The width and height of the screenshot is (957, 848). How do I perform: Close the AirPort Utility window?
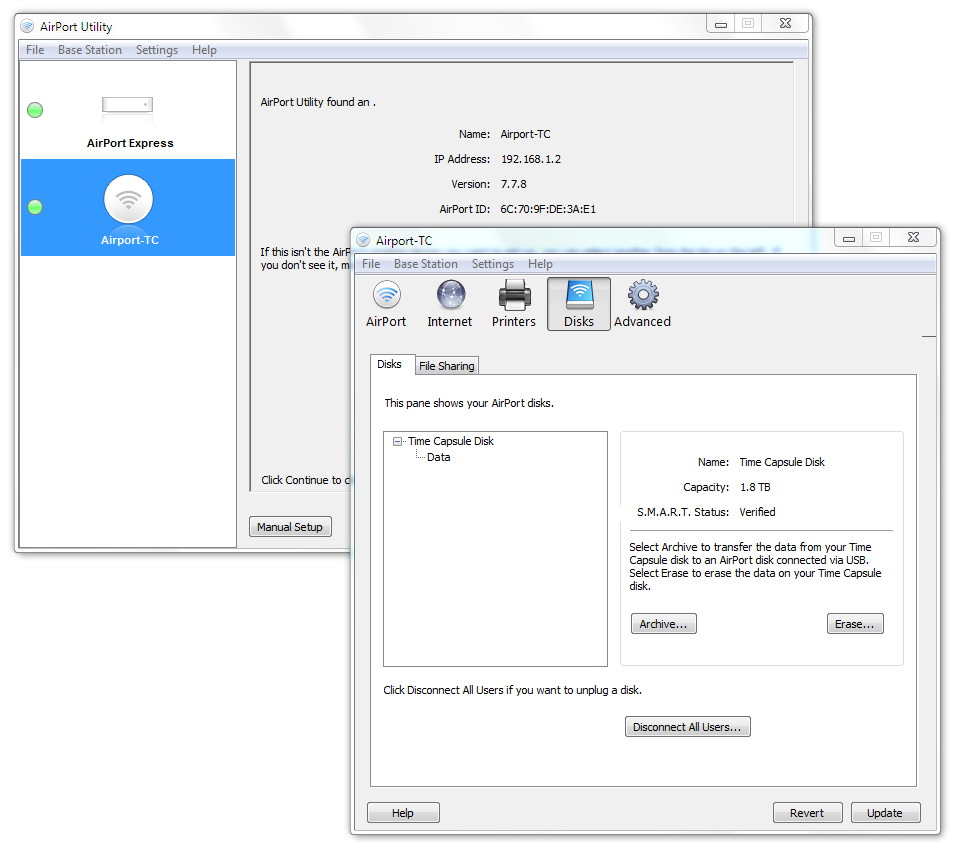[785, 23]
